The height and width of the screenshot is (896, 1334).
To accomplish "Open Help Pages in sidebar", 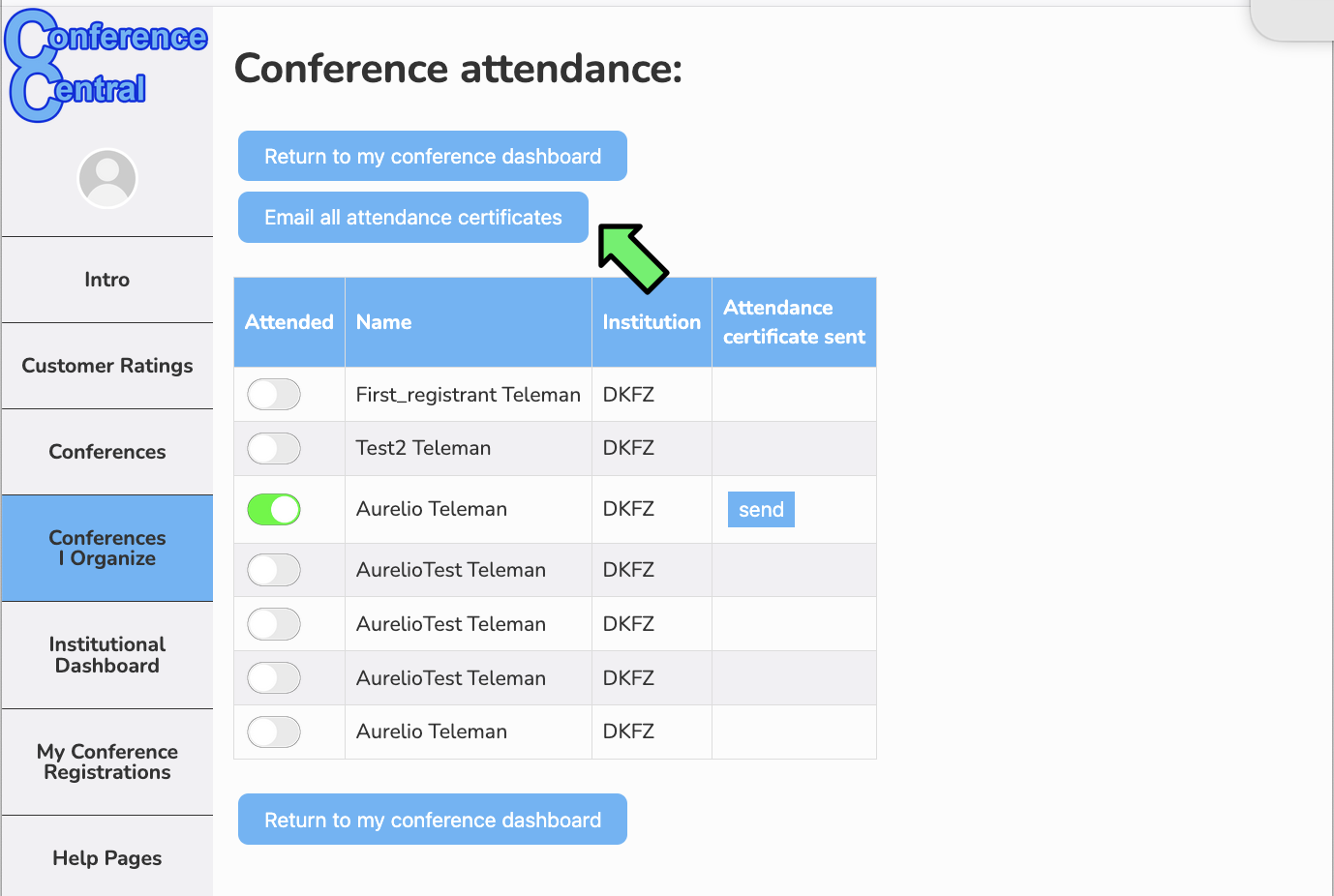I will tap(107, 858).
